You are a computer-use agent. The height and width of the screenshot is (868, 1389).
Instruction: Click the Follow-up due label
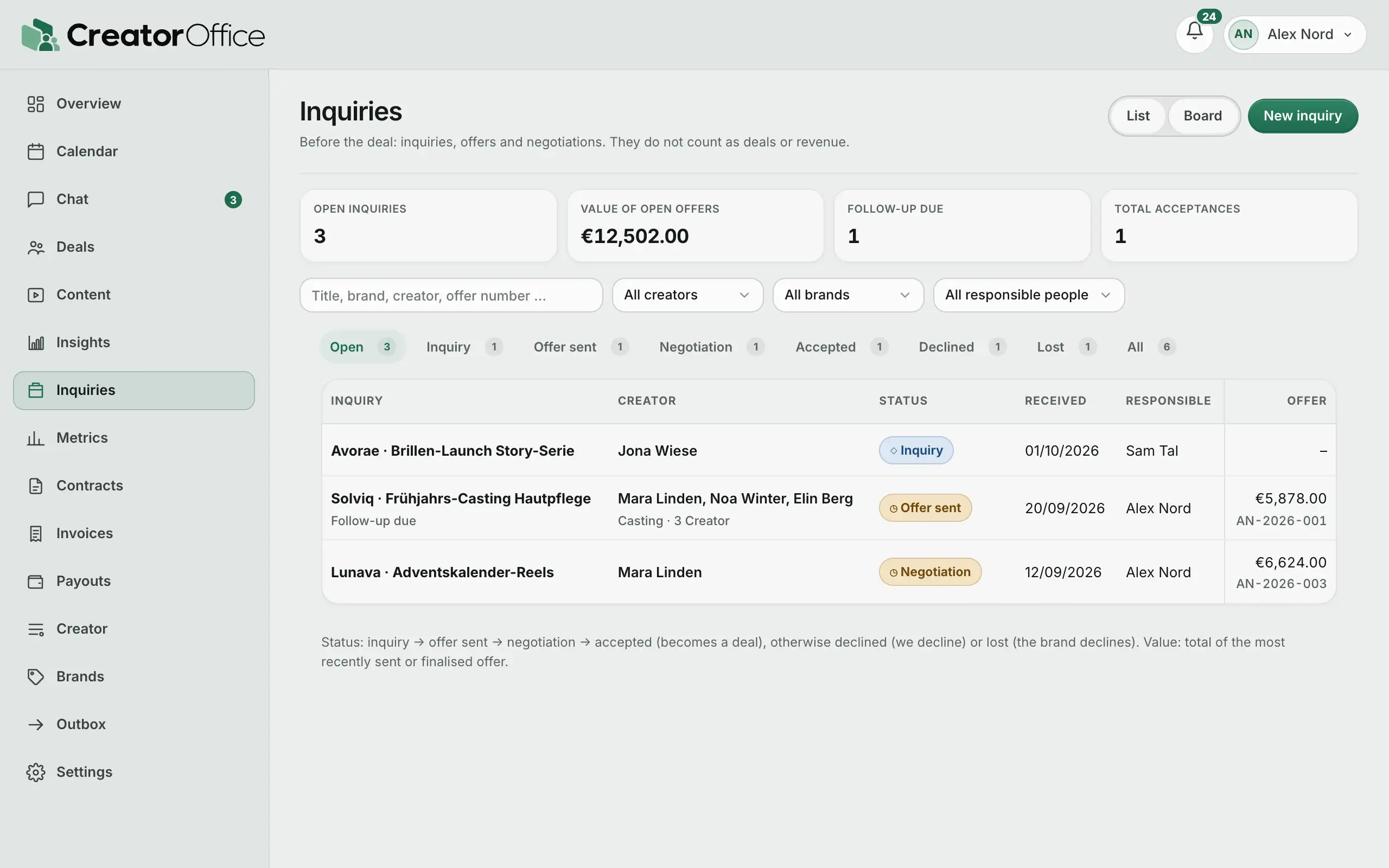pyautogui.click(x=373, y=521)
